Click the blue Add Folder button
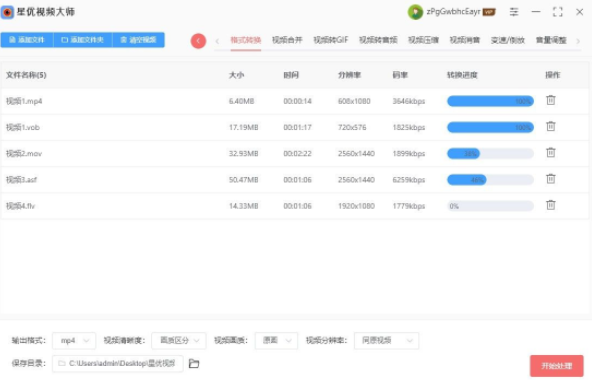592x380 pixels. [x=83, y=40]
